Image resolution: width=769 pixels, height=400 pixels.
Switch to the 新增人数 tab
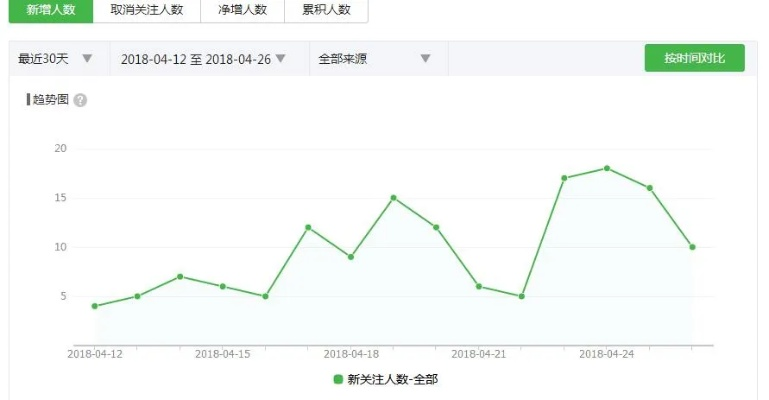[51, 10]
